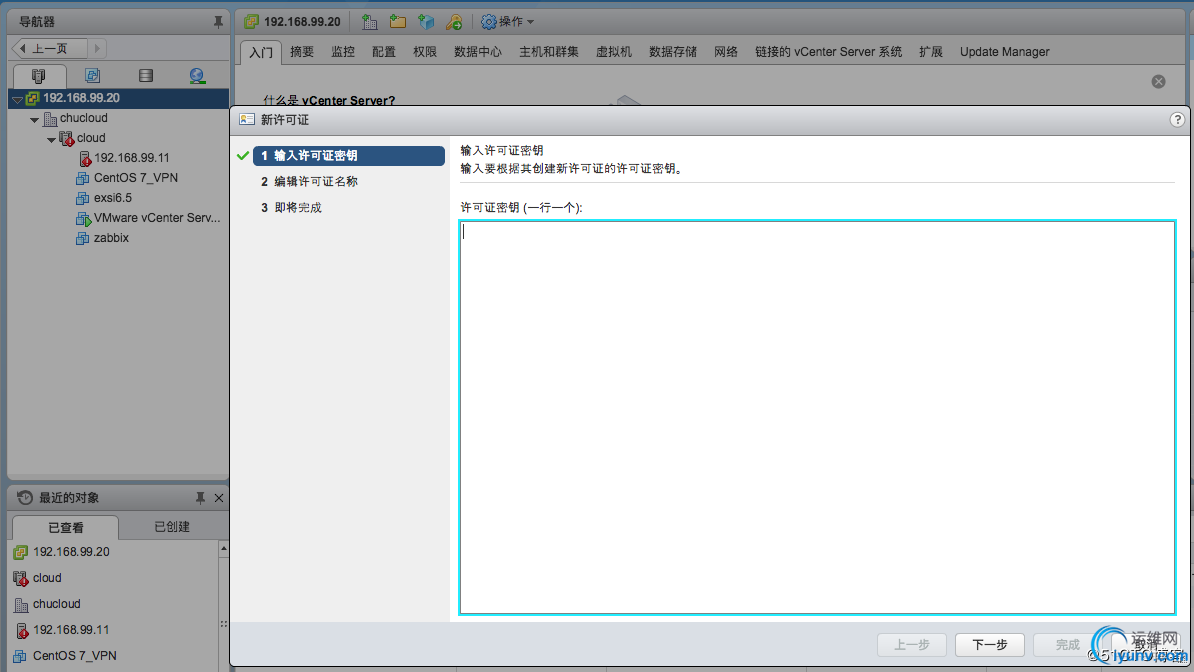The image size is (1194, 672).
Task: Pin the Navigator panel
Action: click(218, 22)
